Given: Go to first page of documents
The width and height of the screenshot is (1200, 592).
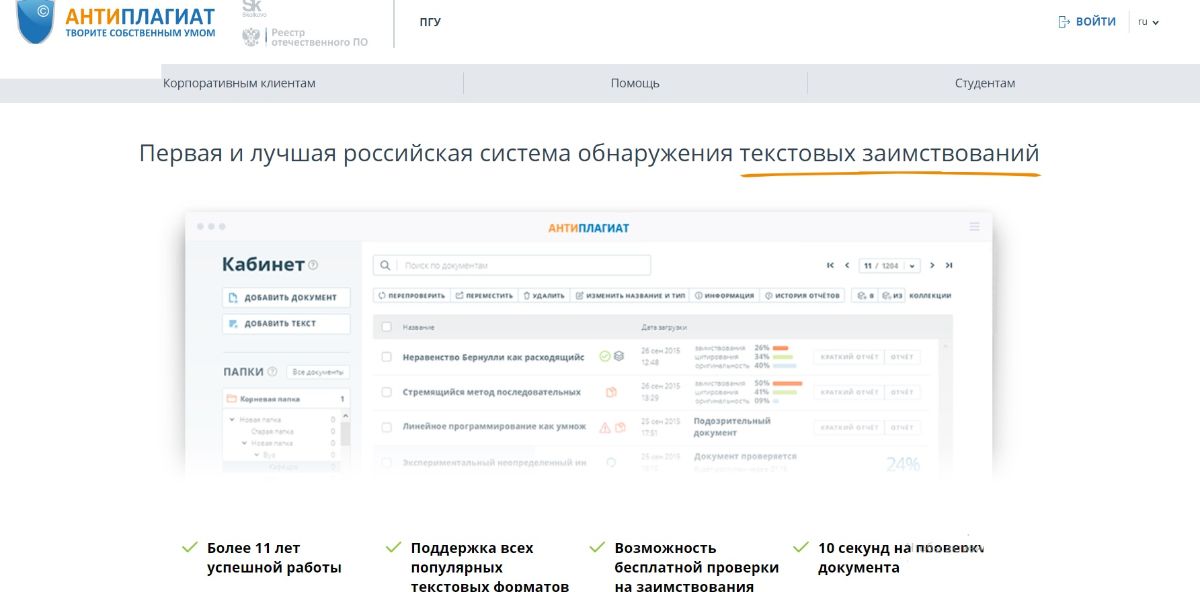Looking at the screenshot, I should [x=830, y=265].
